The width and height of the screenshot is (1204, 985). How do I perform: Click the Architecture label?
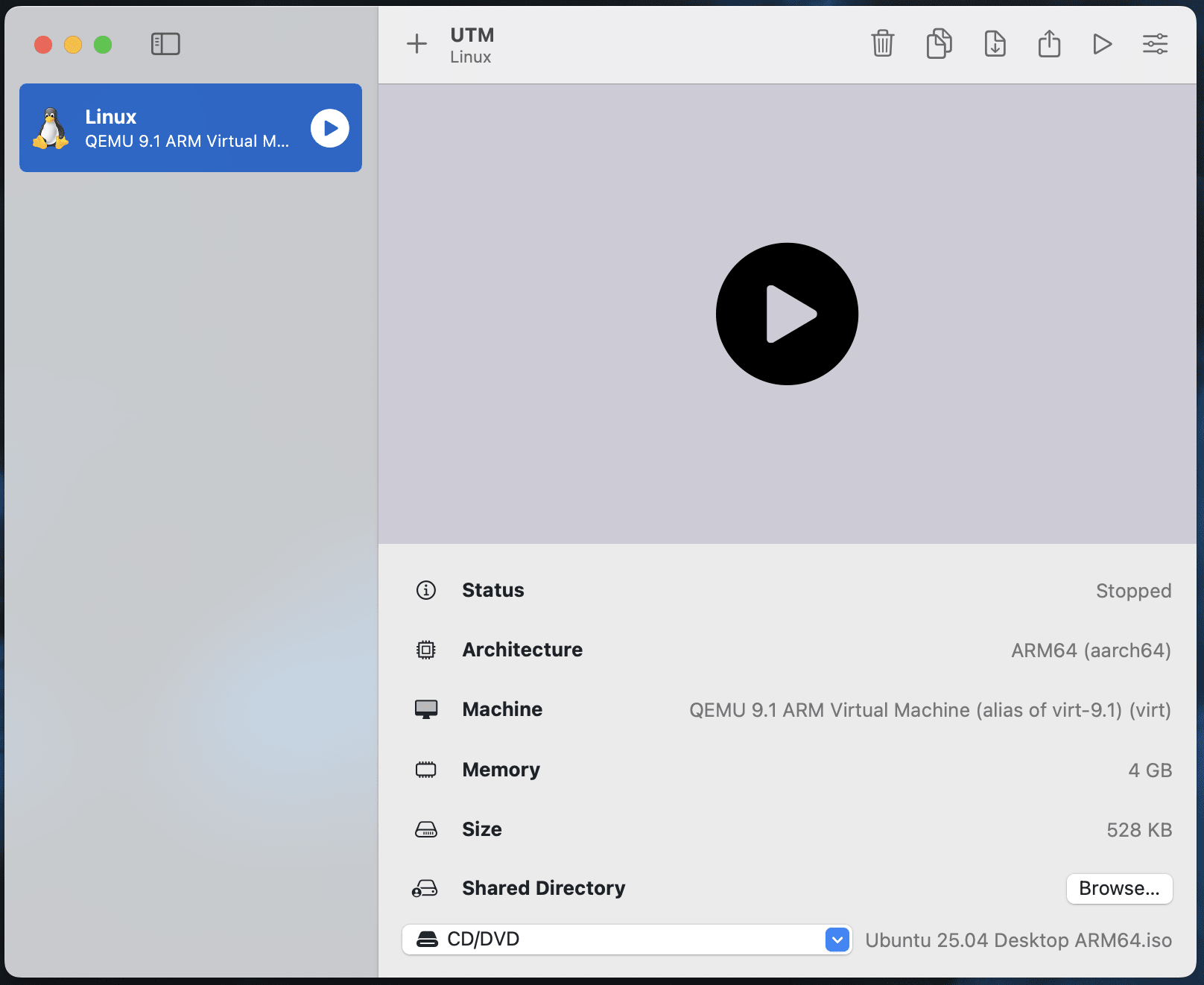(x=522, y=650)
